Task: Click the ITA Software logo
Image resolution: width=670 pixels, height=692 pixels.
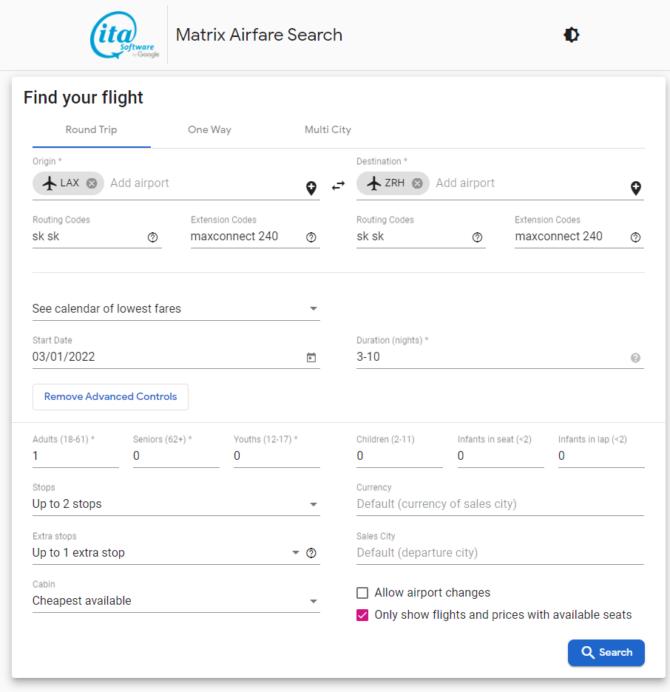Action: pos(124,35)
